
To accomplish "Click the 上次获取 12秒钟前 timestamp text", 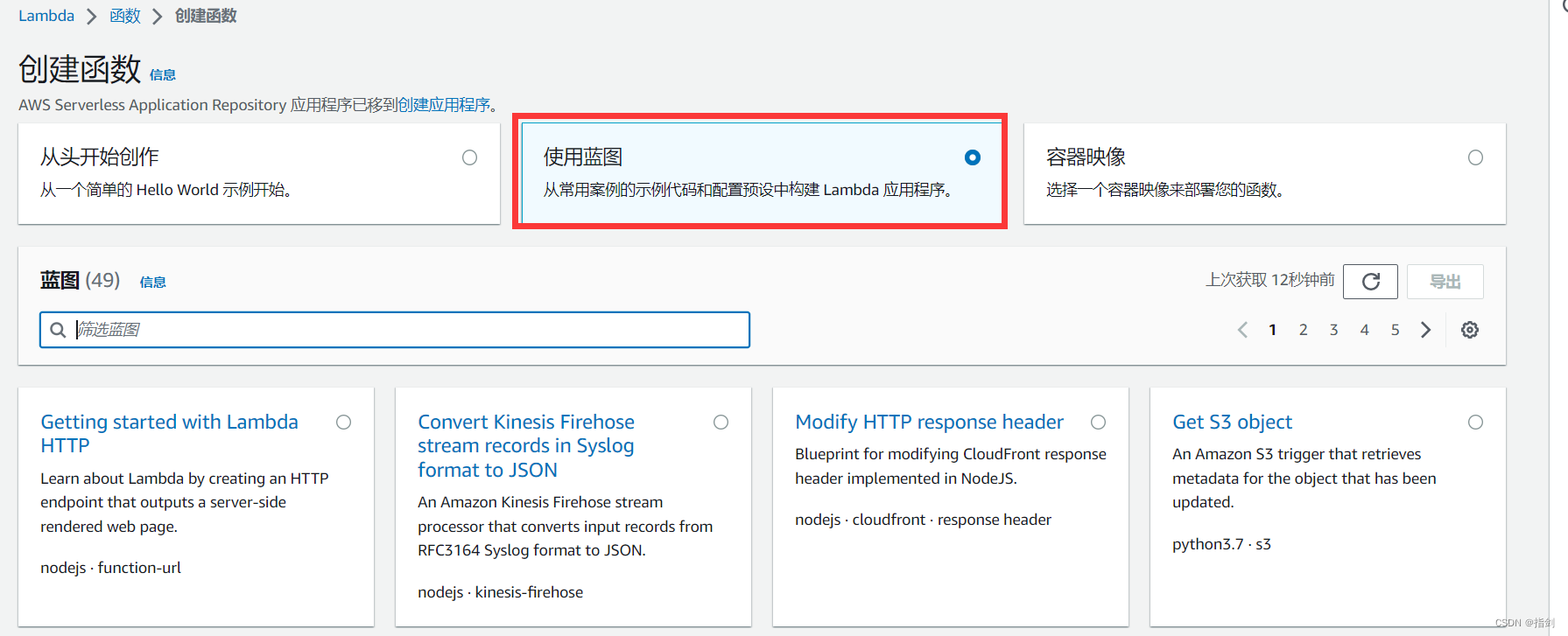I will (x=1270, y=280).
